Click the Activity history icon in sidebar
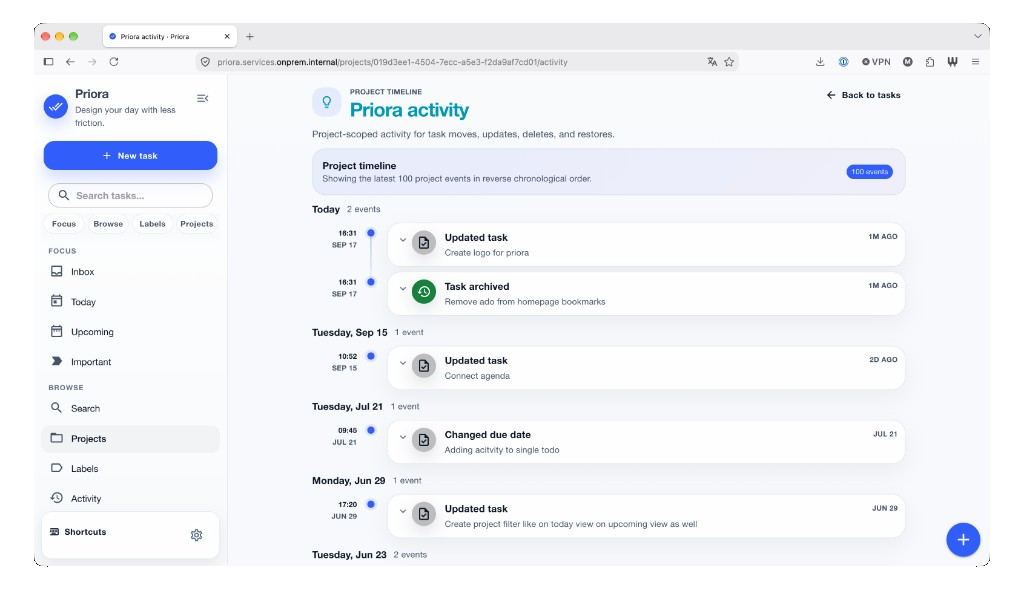 pyautogui.click(x=57, y=498)
